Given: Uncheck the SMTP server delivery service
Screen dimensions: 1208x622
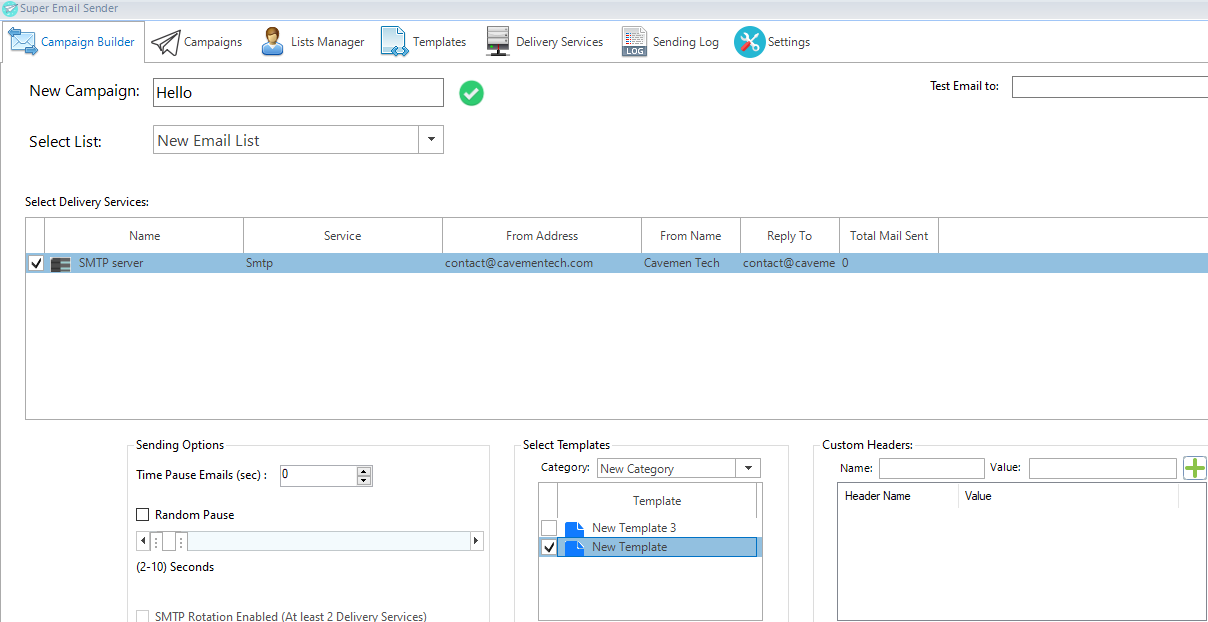Looking at the screenshot, I should pos(35,263).
